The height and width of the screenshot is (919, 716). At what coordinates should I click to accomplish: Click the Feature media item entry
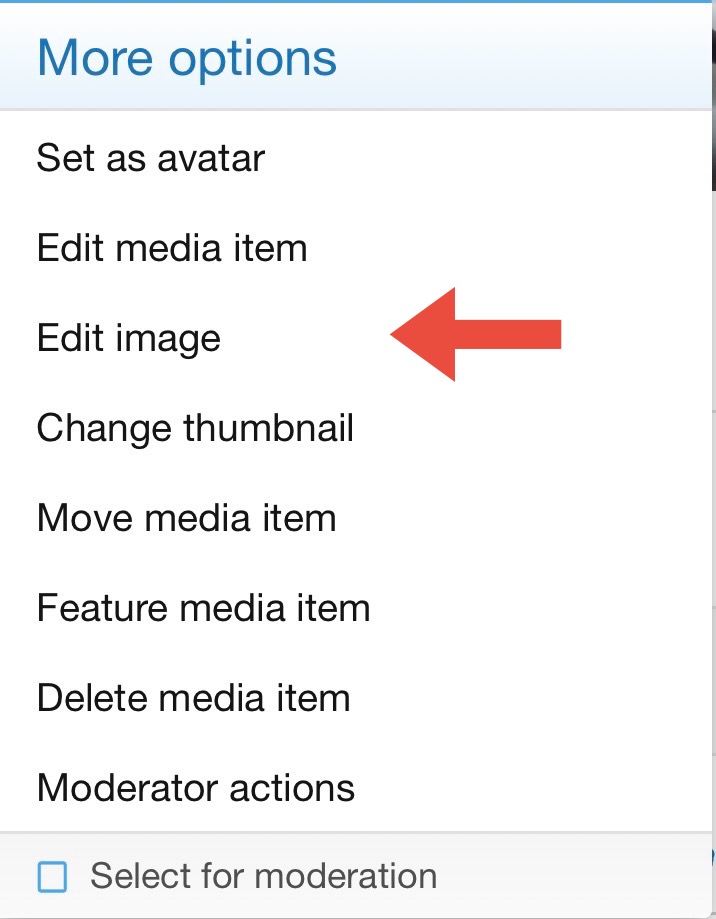pyautogui.click(x=202, y=608)
